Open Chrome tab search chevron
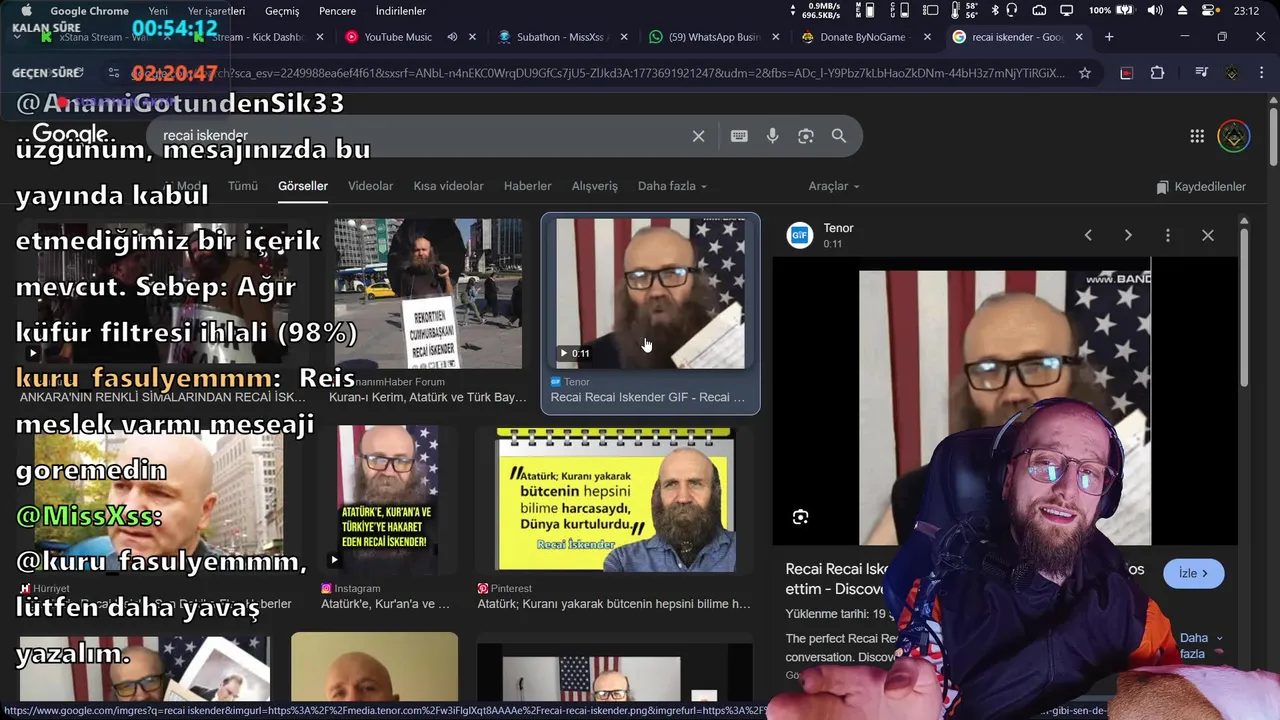 (17, 37)
